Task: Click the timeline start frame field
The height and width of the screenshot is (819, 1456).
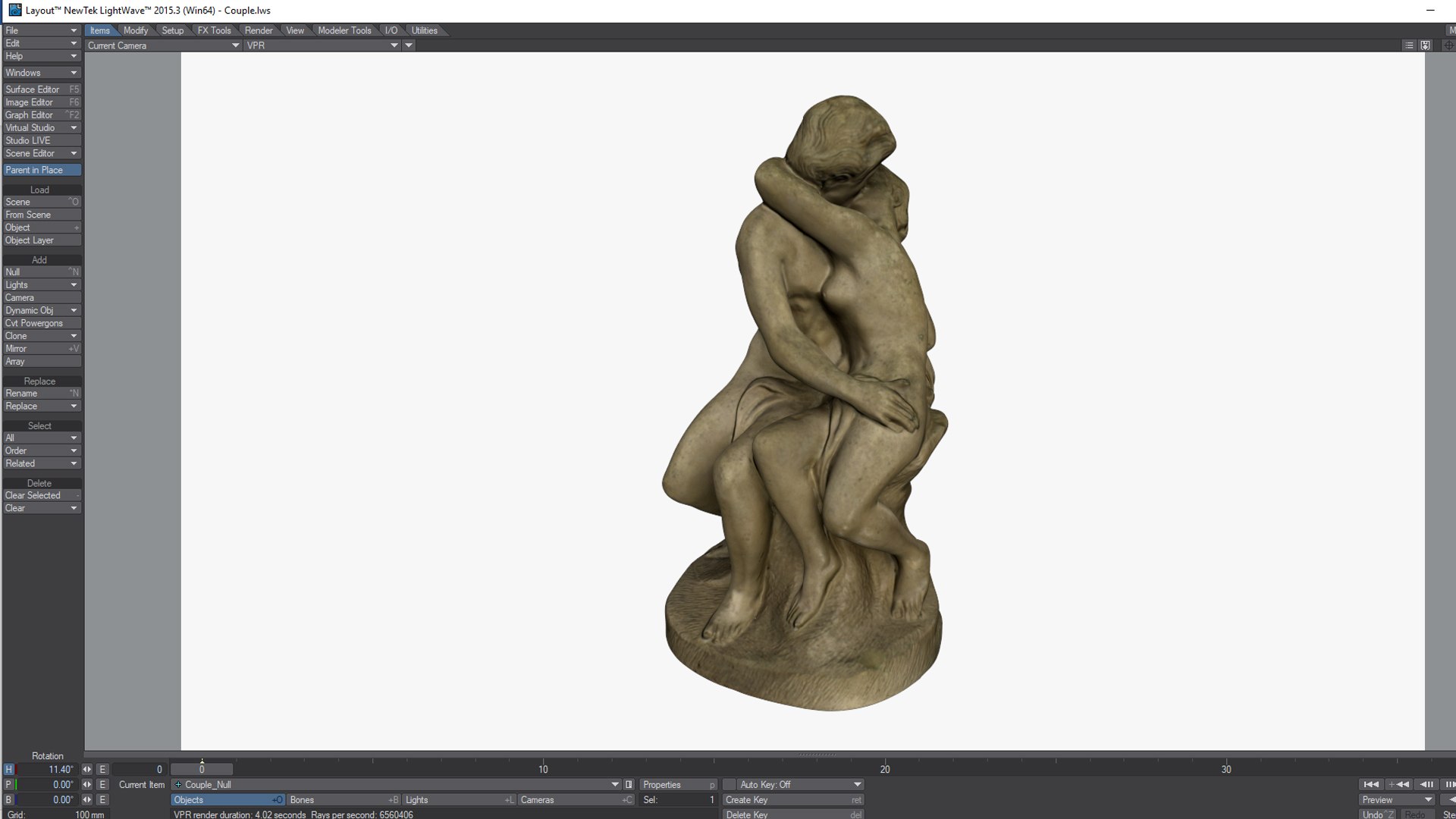Action: click(140, 769)
